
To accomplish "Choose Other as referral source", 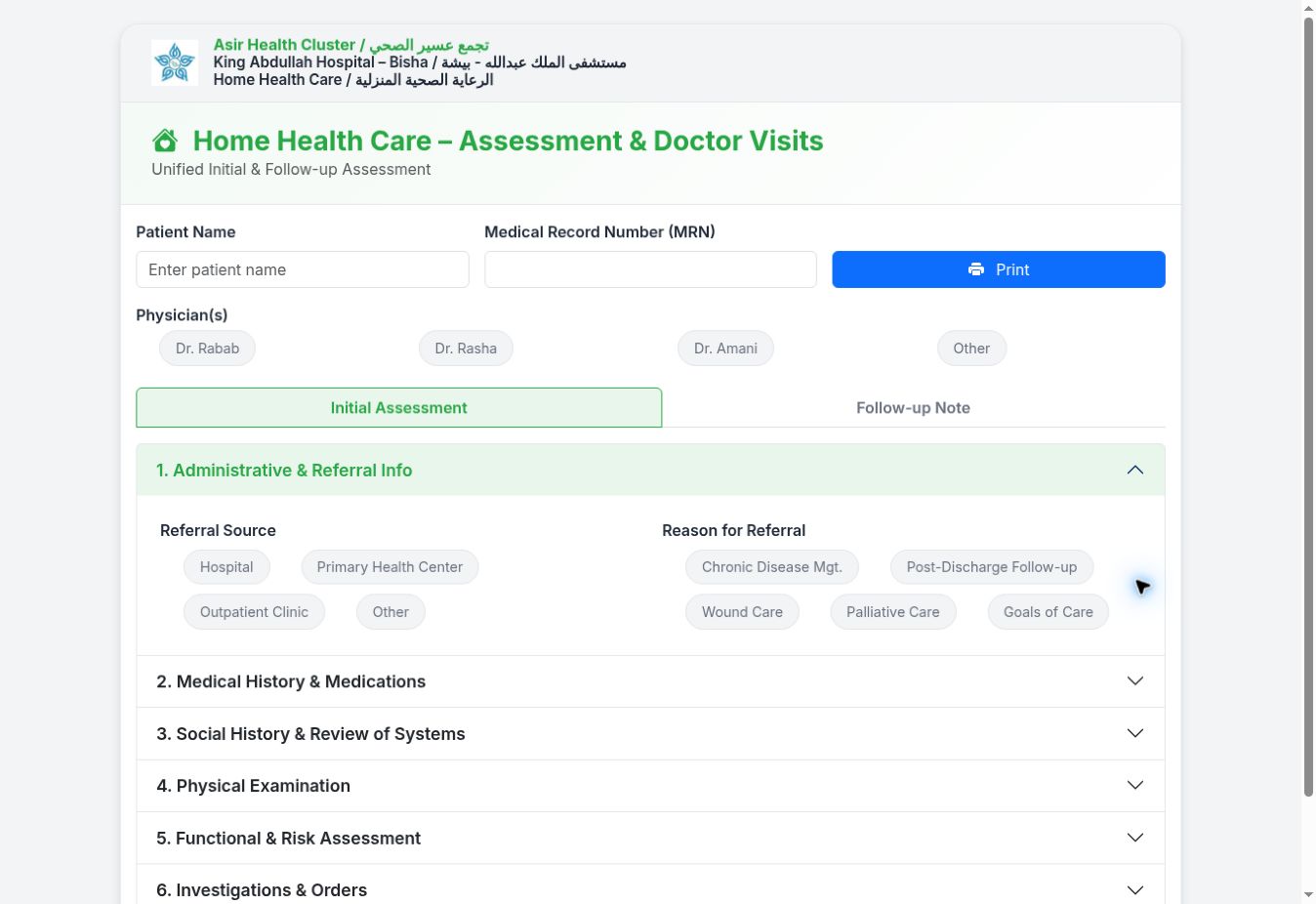I will tap(391, 612).
